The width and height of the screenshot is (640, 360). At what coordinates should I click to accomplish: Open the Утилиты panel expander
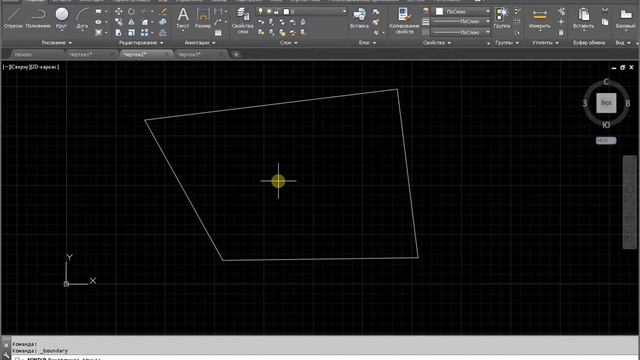click(x=545, y=42)
